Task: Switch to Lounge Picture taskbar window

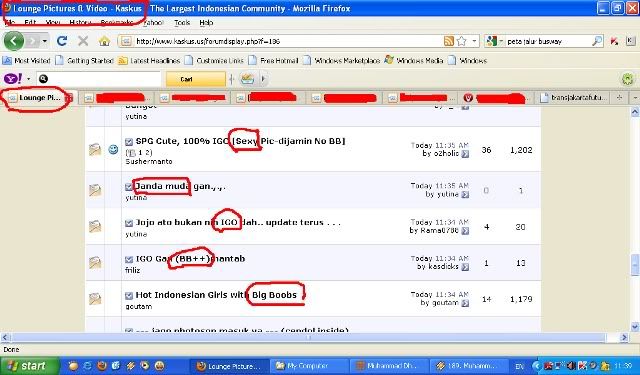Action: [230, 366]
